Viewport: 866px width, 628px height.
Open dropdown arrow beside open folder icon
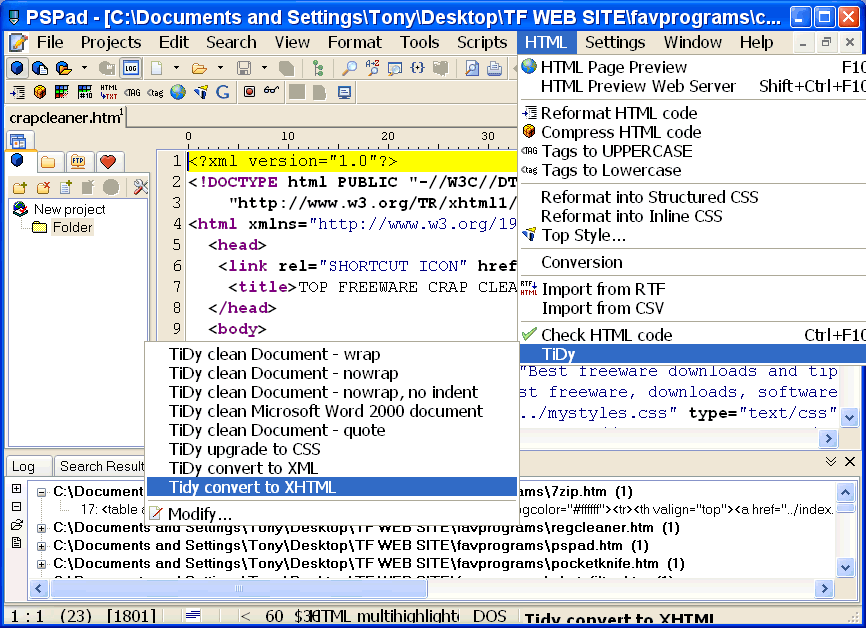tap(220, 68)
